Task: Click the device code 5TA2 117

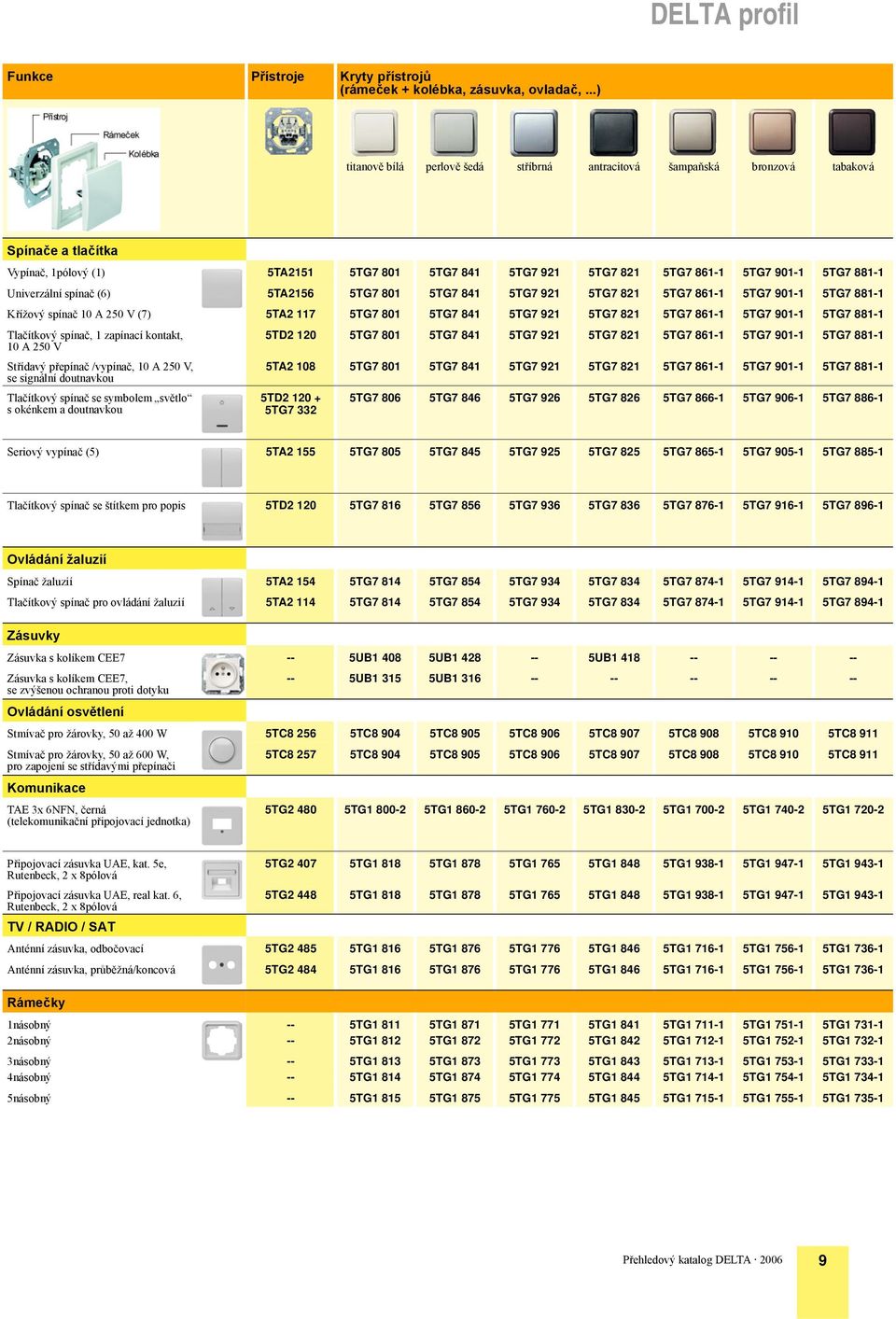Action: [290, 314]
